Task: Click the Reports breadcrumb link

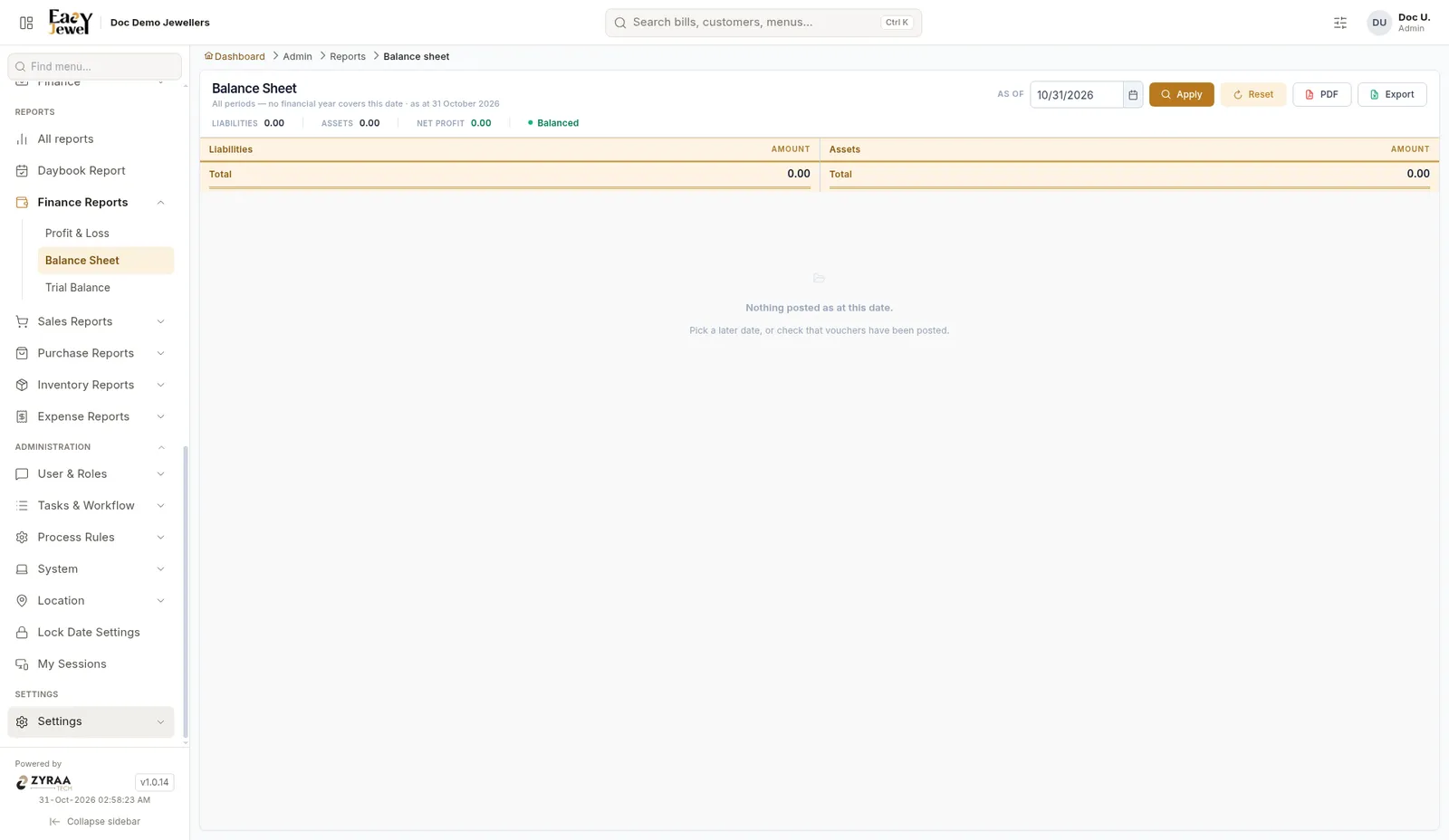Action: click(348, 56)
